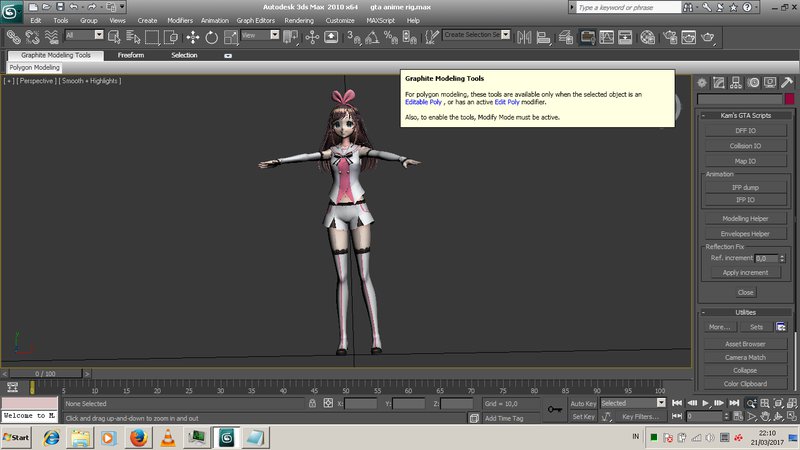800x450 pixels.
Task: Toggle the Graphite Modeling Tools ribbon icon
Action: coord(588,37)
